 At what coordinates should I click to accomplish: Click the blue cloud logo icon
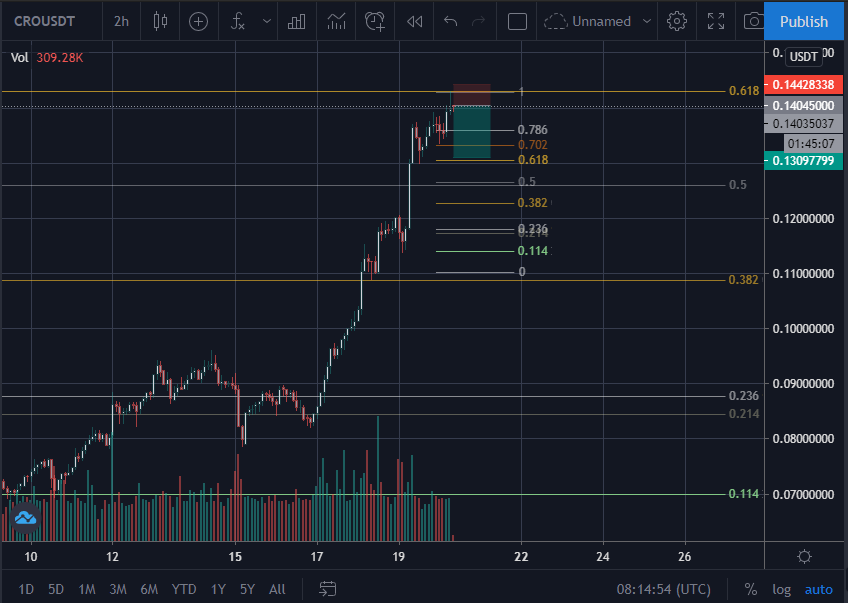[x=25, y=518]
